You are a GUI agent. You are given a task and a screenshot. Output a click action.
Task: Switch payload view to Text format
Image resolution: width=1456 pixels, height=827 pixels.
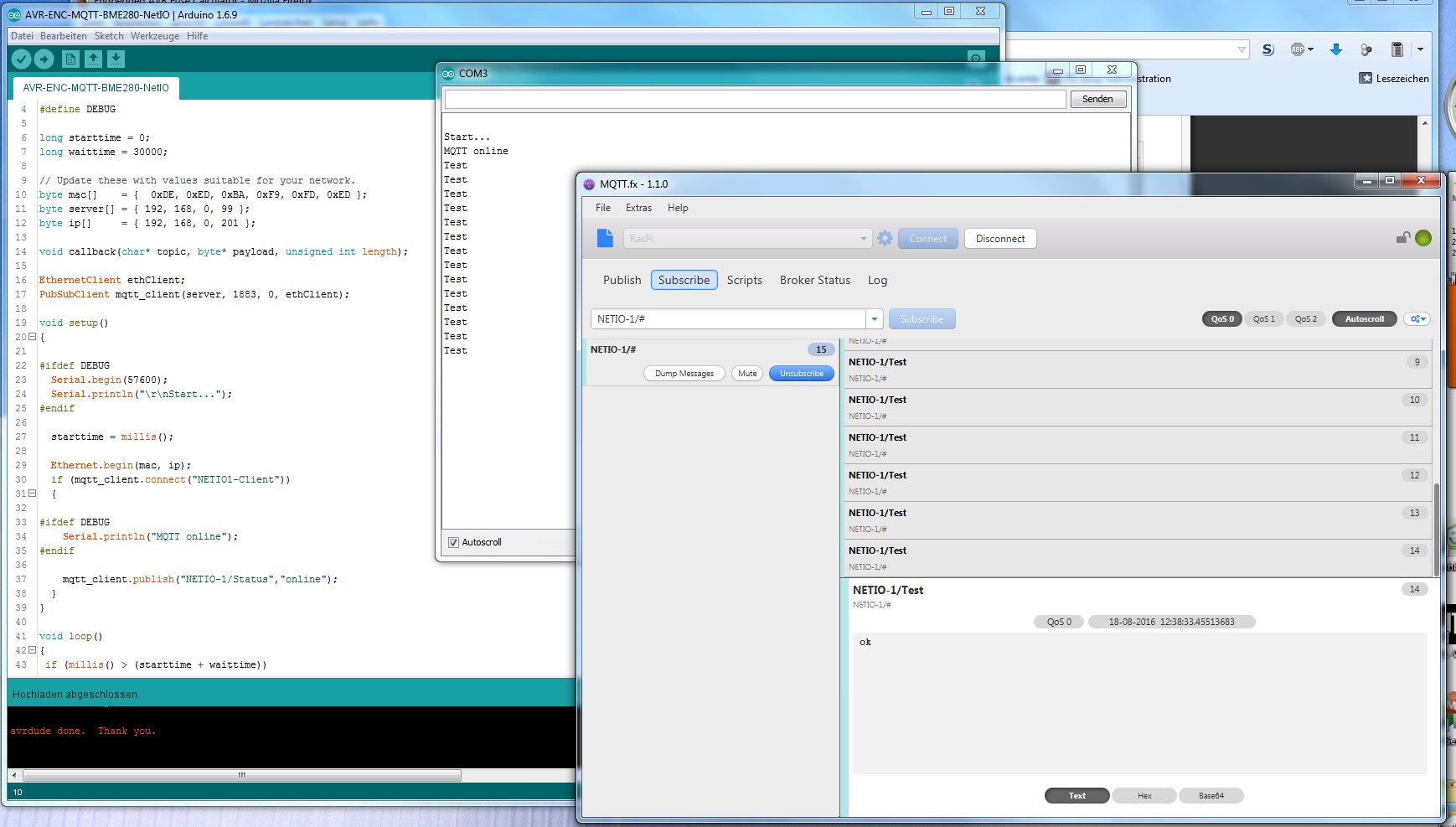1077,796
